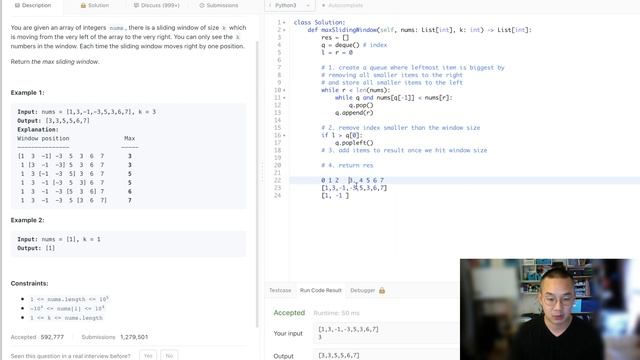
Task: Click the 'Example 1:' heading
Action: (x=28, y=93)
